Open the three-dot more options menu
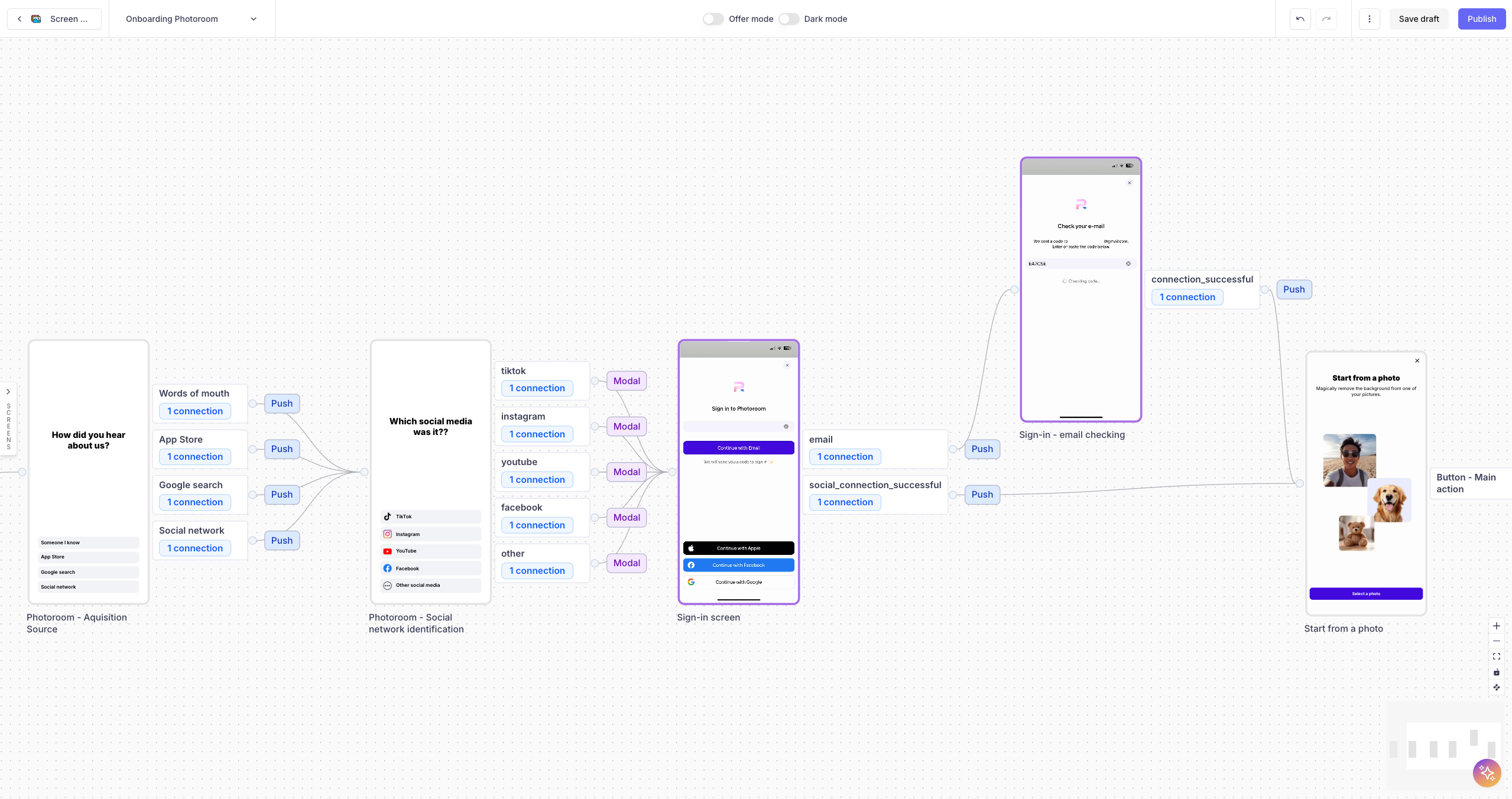The image size is (1512, 799). [x=1369, y=19]
